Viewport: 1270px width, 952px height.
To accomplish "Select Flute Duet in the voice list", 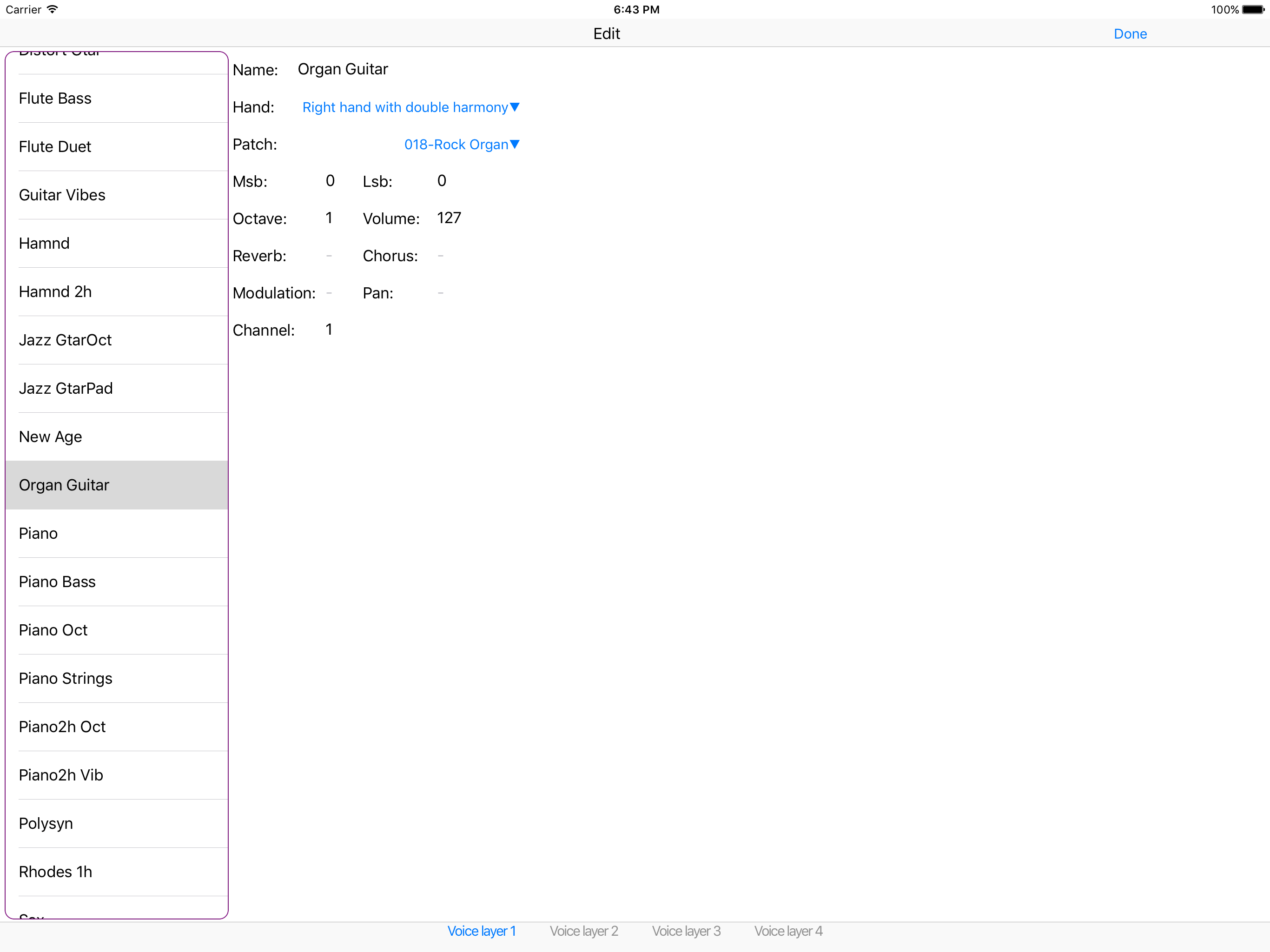I will pos(117,147).
